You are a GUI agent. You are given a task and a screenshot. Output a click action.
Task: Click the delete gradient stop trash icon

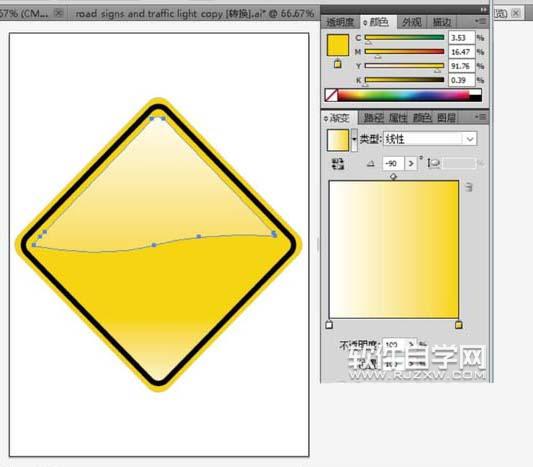click(x=468, y=187)
